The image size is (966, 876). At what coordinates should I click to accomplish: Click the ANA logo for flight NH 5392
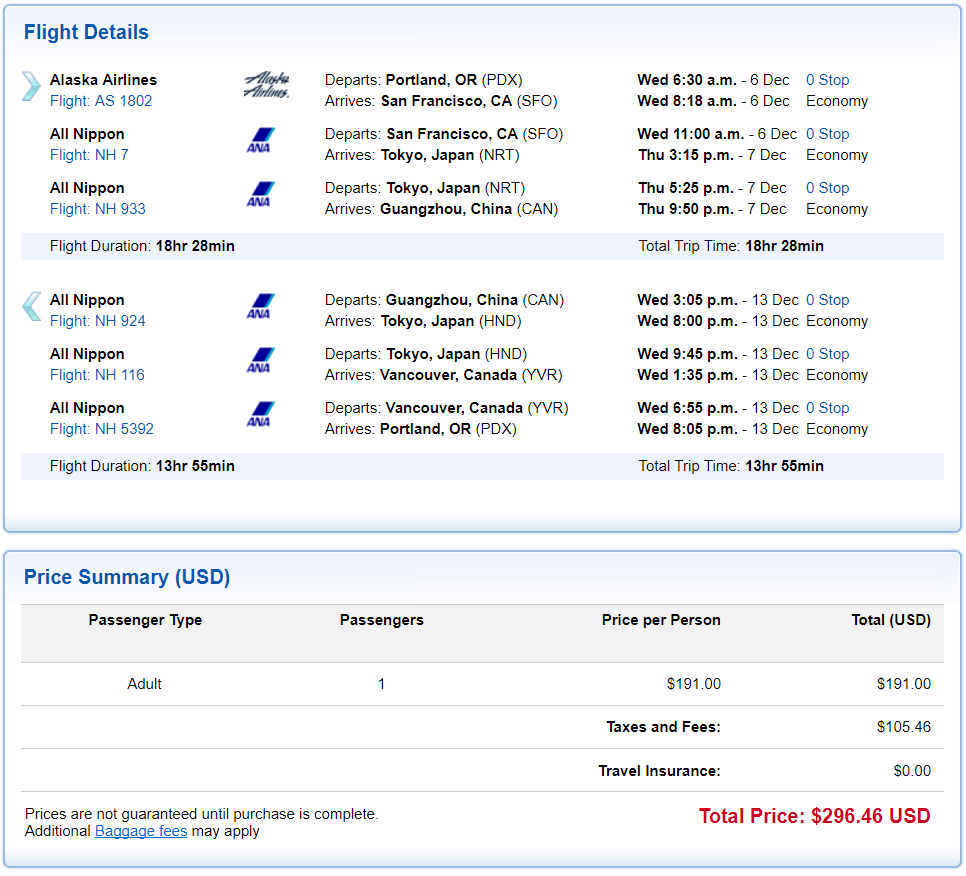pos(261,415)
